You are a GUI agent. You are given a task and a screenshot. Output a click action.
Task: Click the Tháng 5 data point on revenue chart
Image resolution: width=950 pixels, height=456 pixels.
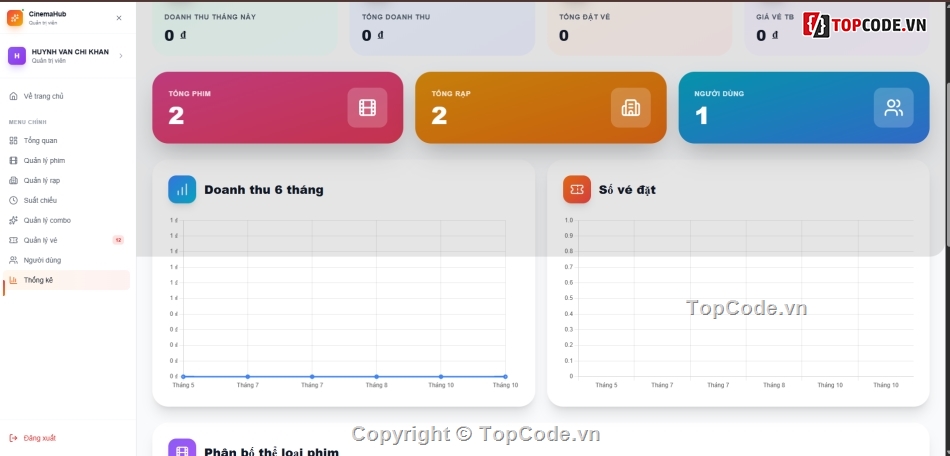point(184,377)
